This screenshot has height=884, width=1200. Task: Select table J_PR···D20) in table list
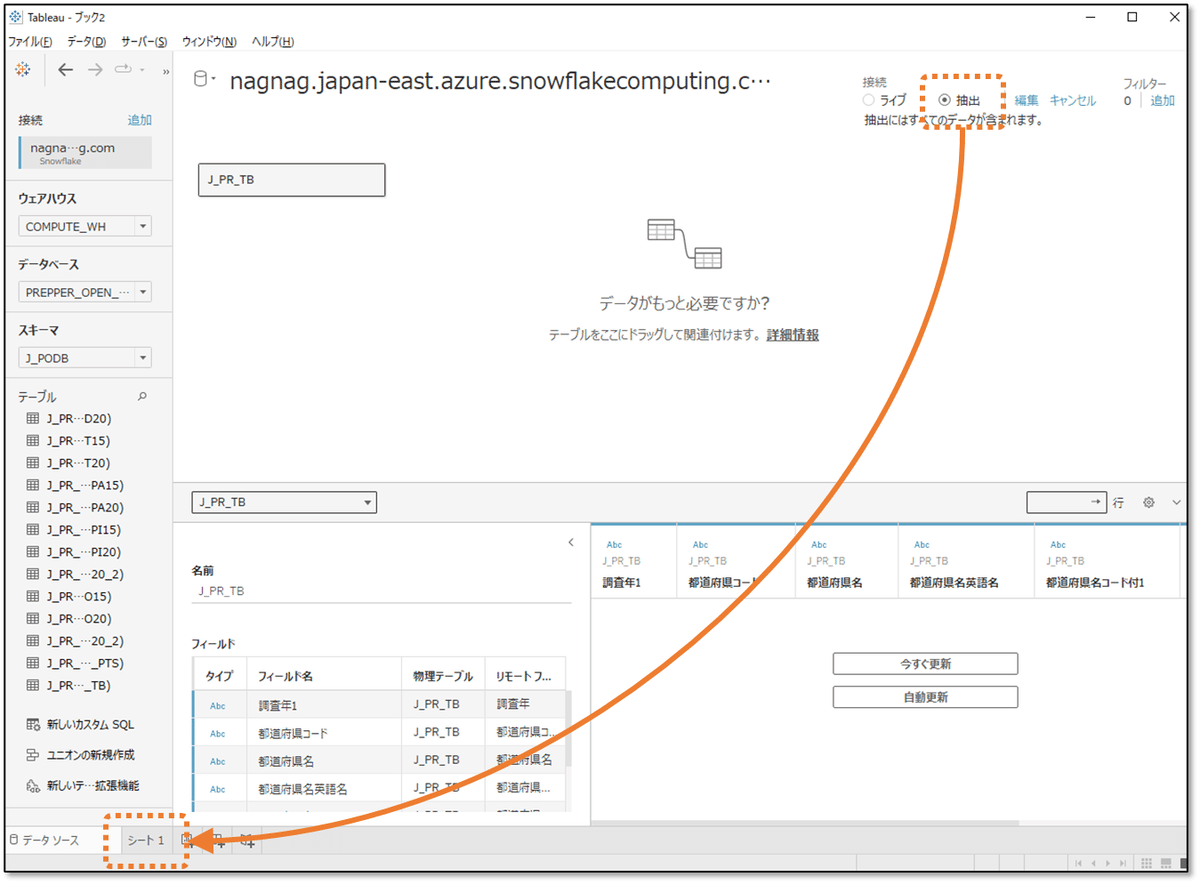pyautogui.click(x=78, y=418)
